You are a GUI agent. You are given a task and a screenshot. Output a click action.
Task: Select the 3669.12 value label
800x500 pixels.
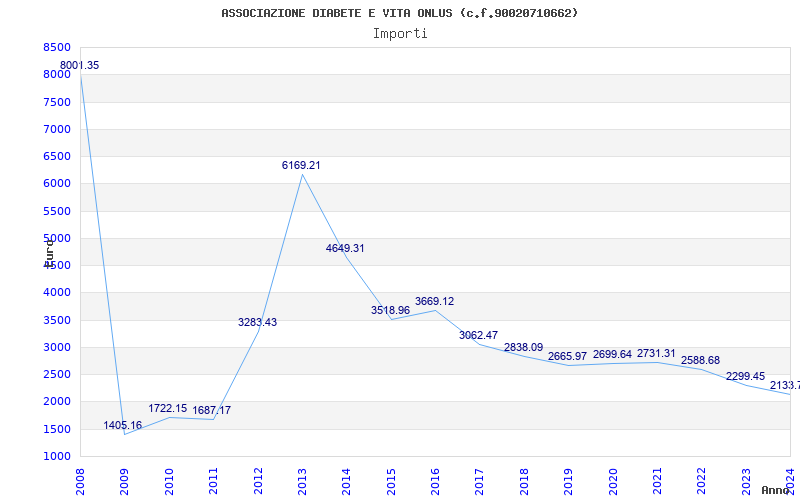[x=434, y=302]
